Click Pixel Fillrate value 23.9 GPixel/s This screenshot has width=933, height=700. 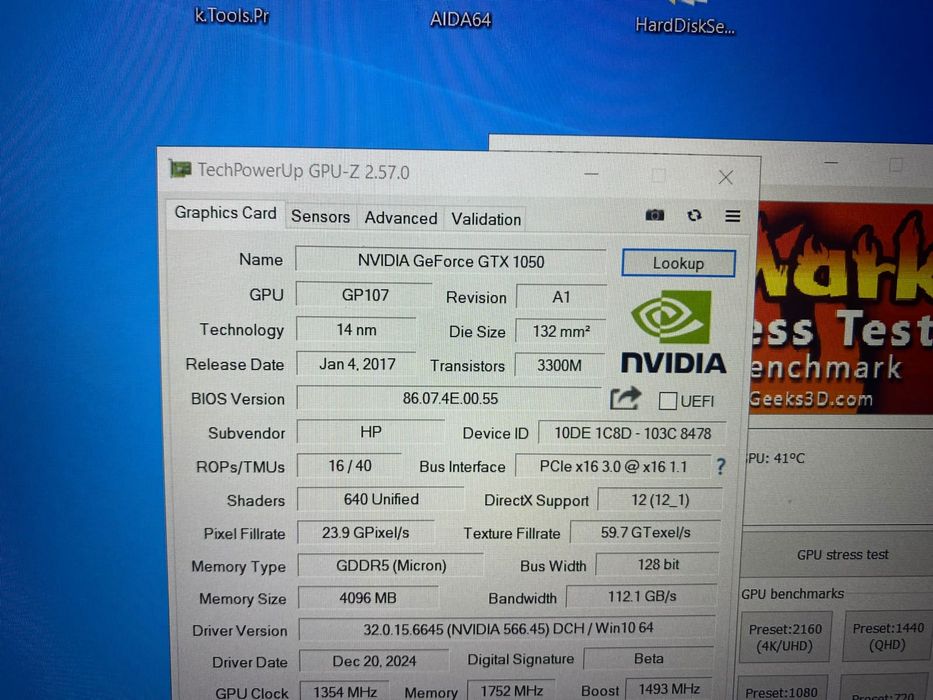point(365,532)
